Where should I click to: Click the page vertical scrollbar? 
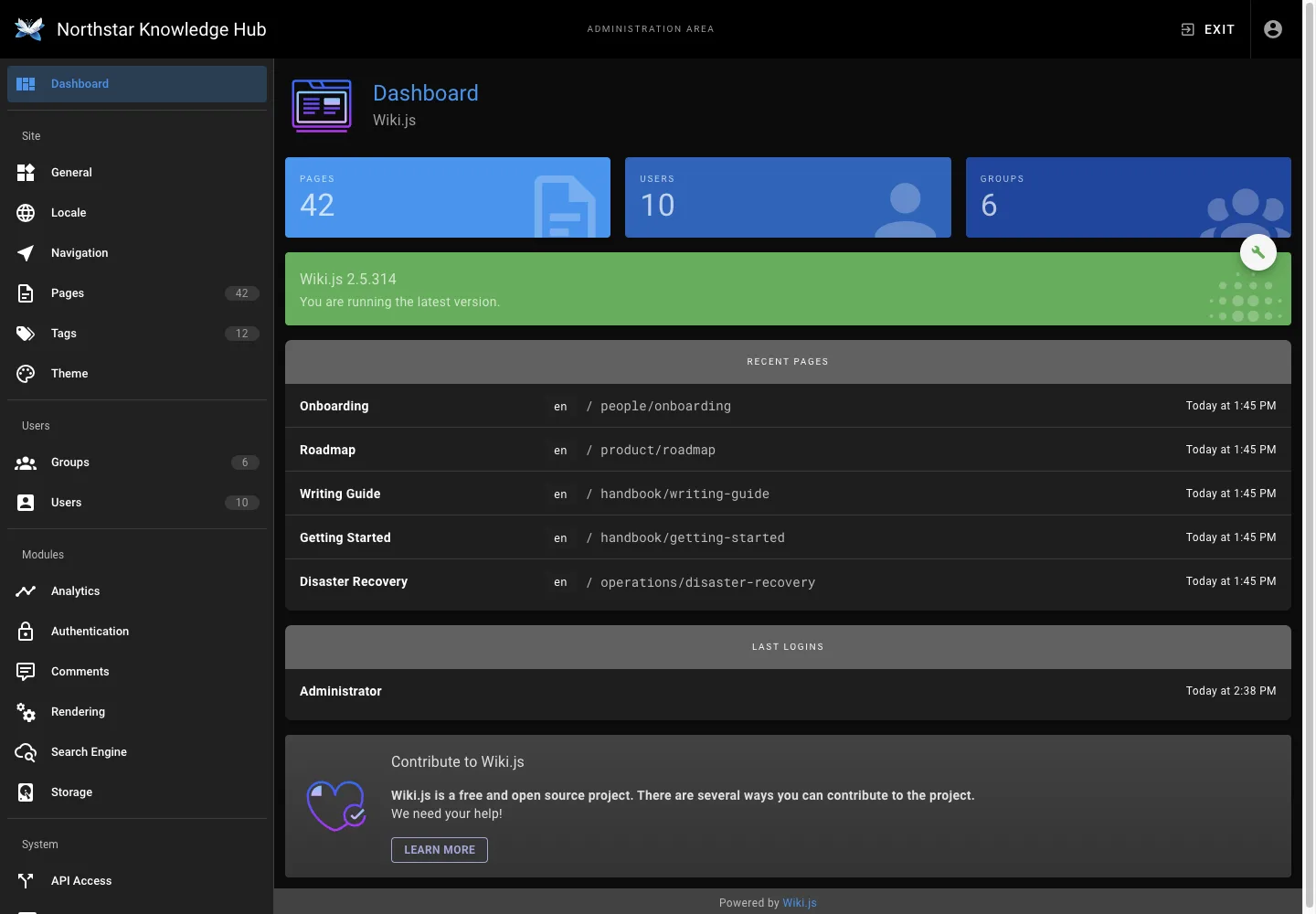(x=1309, y=457)
